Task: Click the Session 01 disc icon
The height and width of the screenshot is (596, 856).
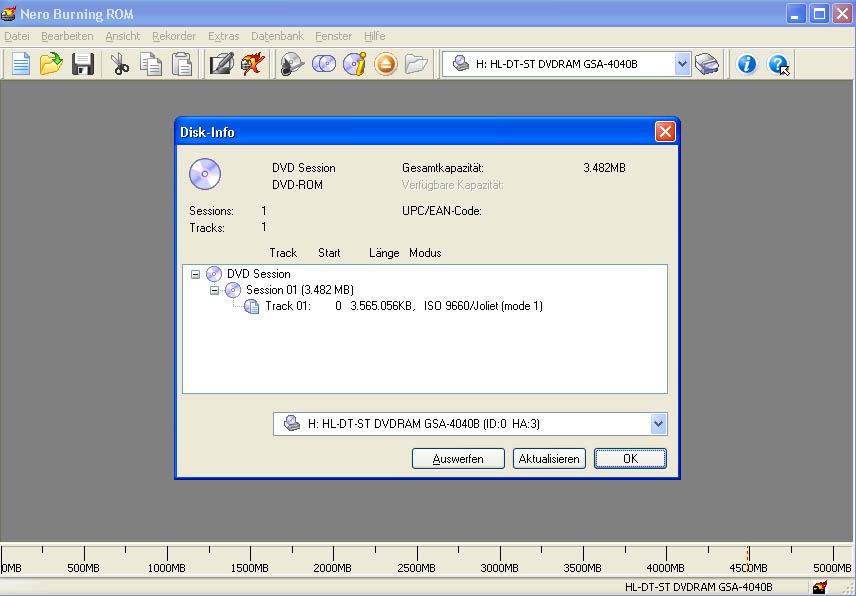Action: click(x=233, y=290)
